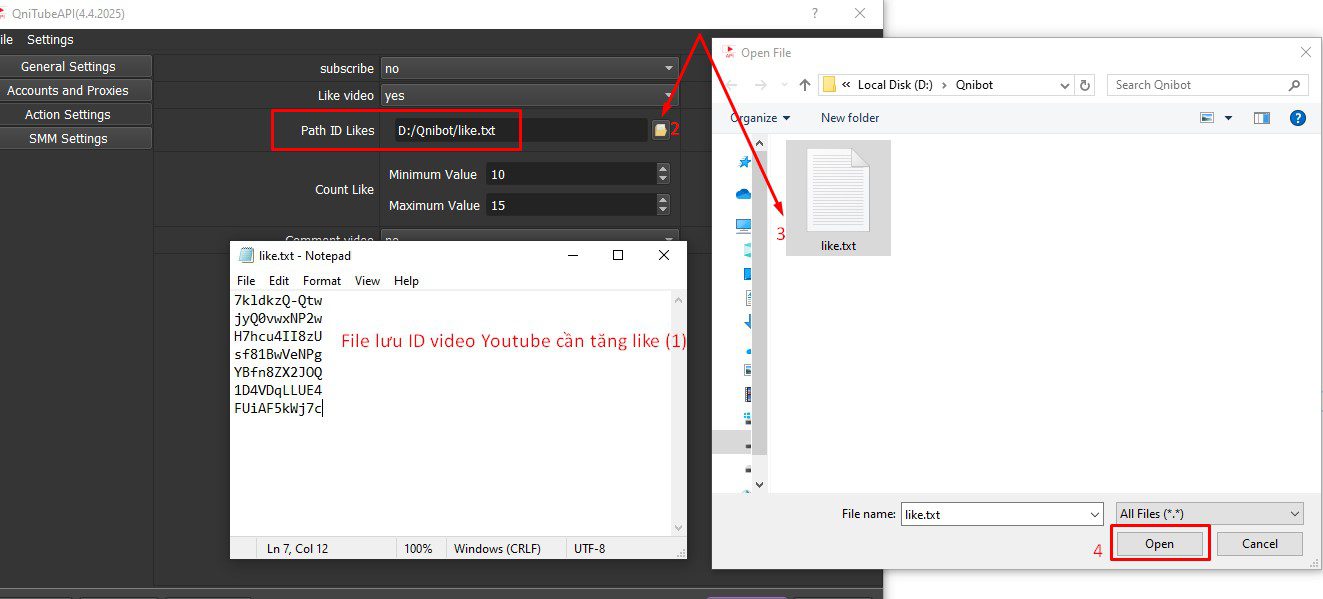Open Notepad Help menu
This screenshot has height=599, width=1323.
point(406,281)
